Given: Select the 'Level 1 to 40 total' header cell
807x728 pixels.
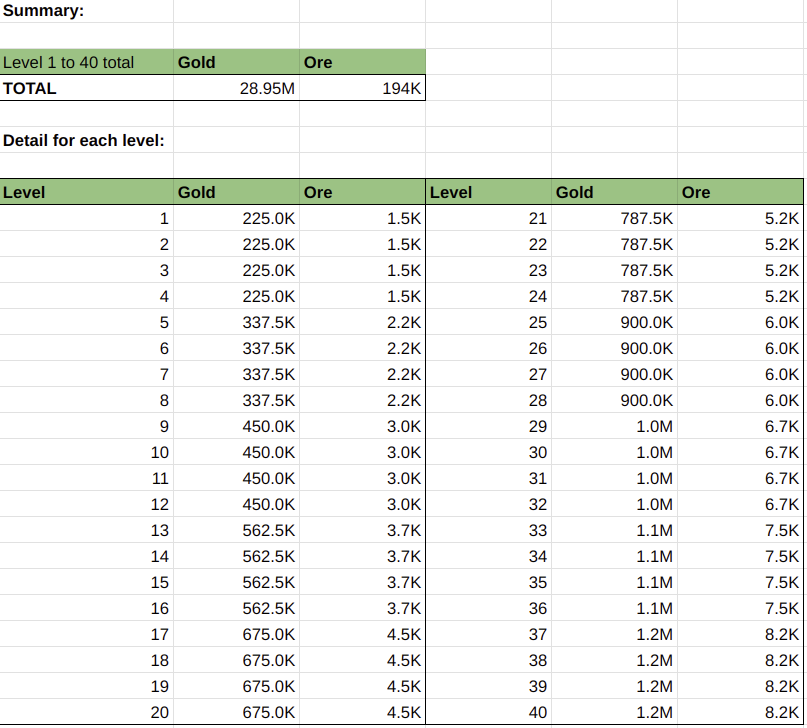Looking at the screenshot, I should coord(86,62).
